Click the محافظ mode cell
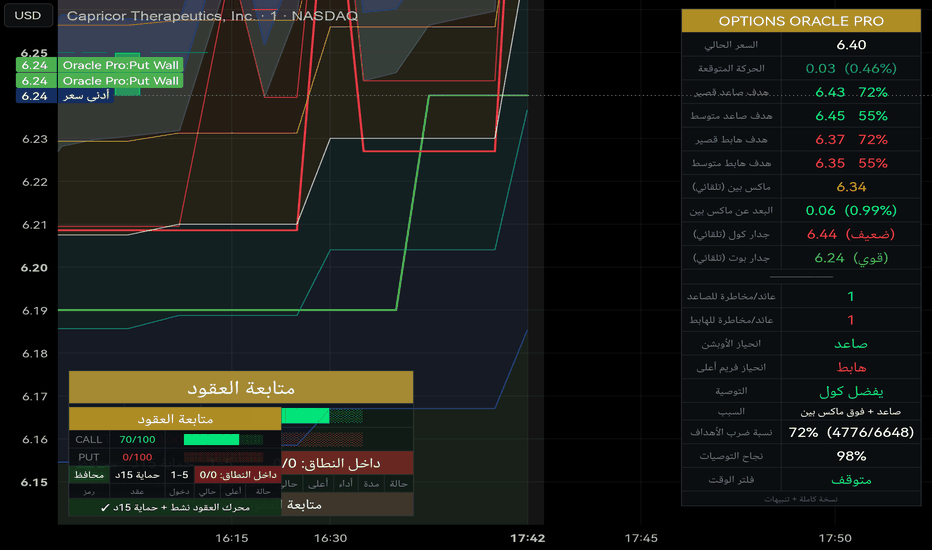Viewport: 932px width, 550px height. pos(89,474)
